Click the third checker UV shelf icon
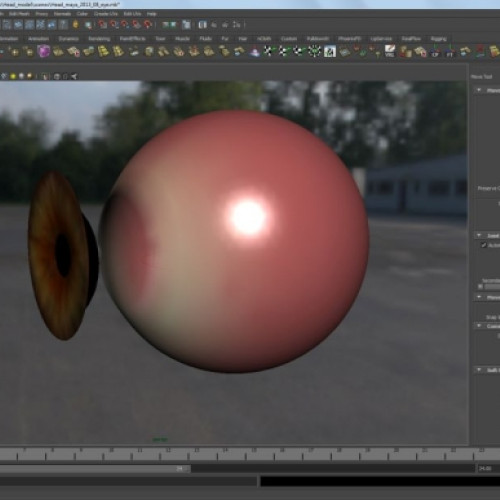This screenshot has width=500, height=500. pos(299,51)
